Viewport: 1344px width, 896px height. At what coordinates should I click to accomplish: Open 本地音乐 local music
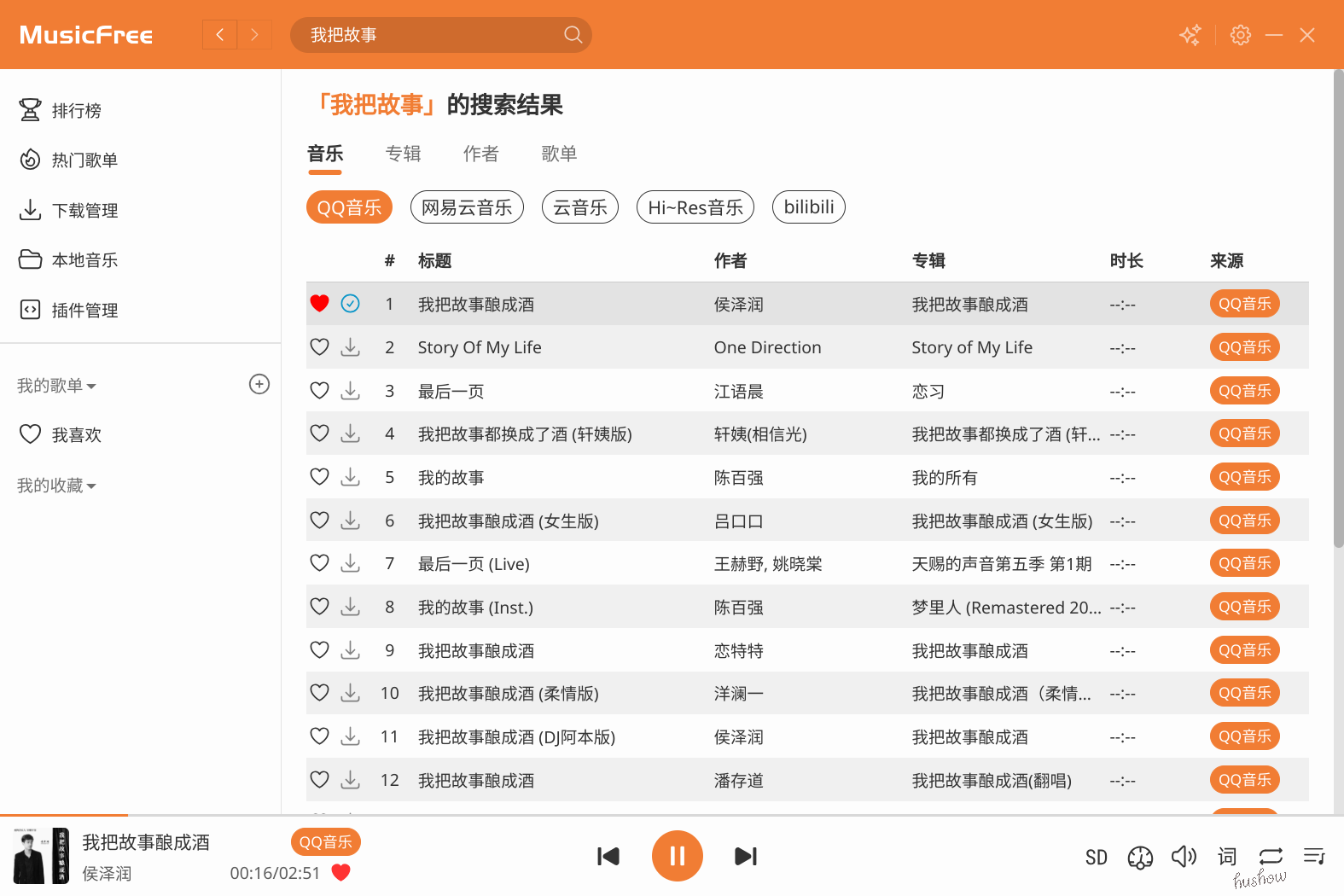click(68, 259)
